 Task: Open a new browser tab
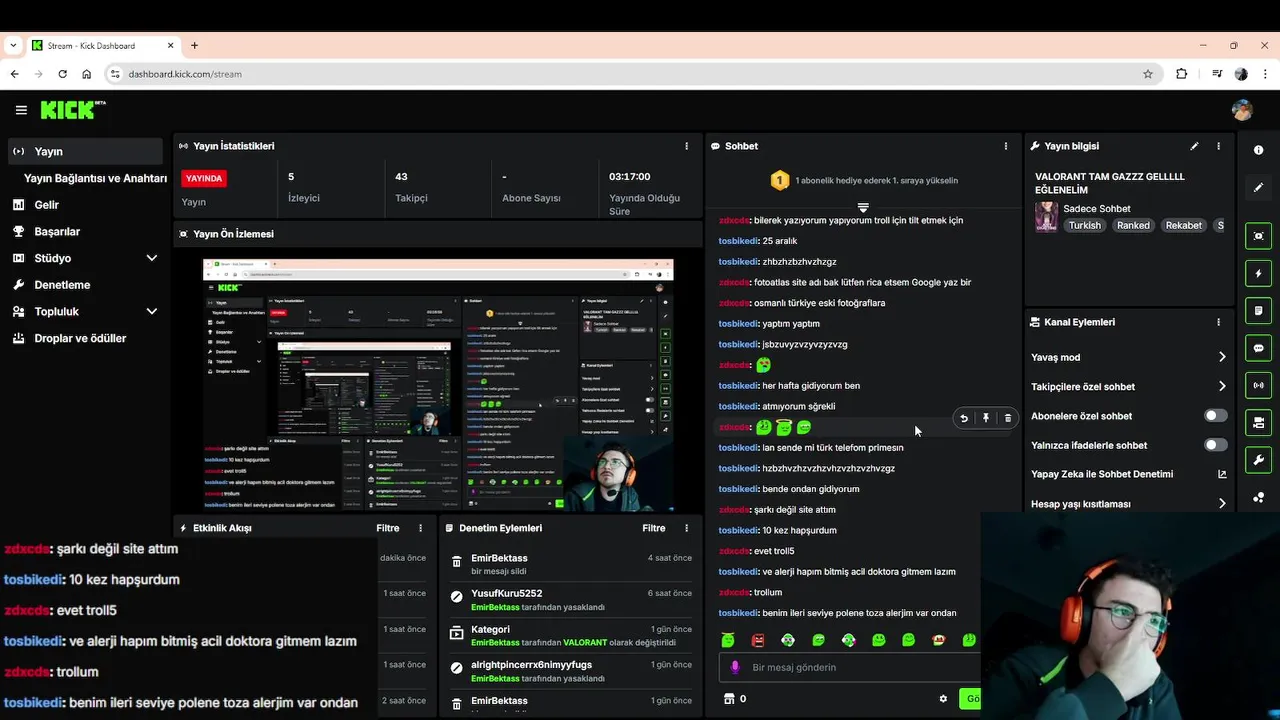click(x=194, y=45)
